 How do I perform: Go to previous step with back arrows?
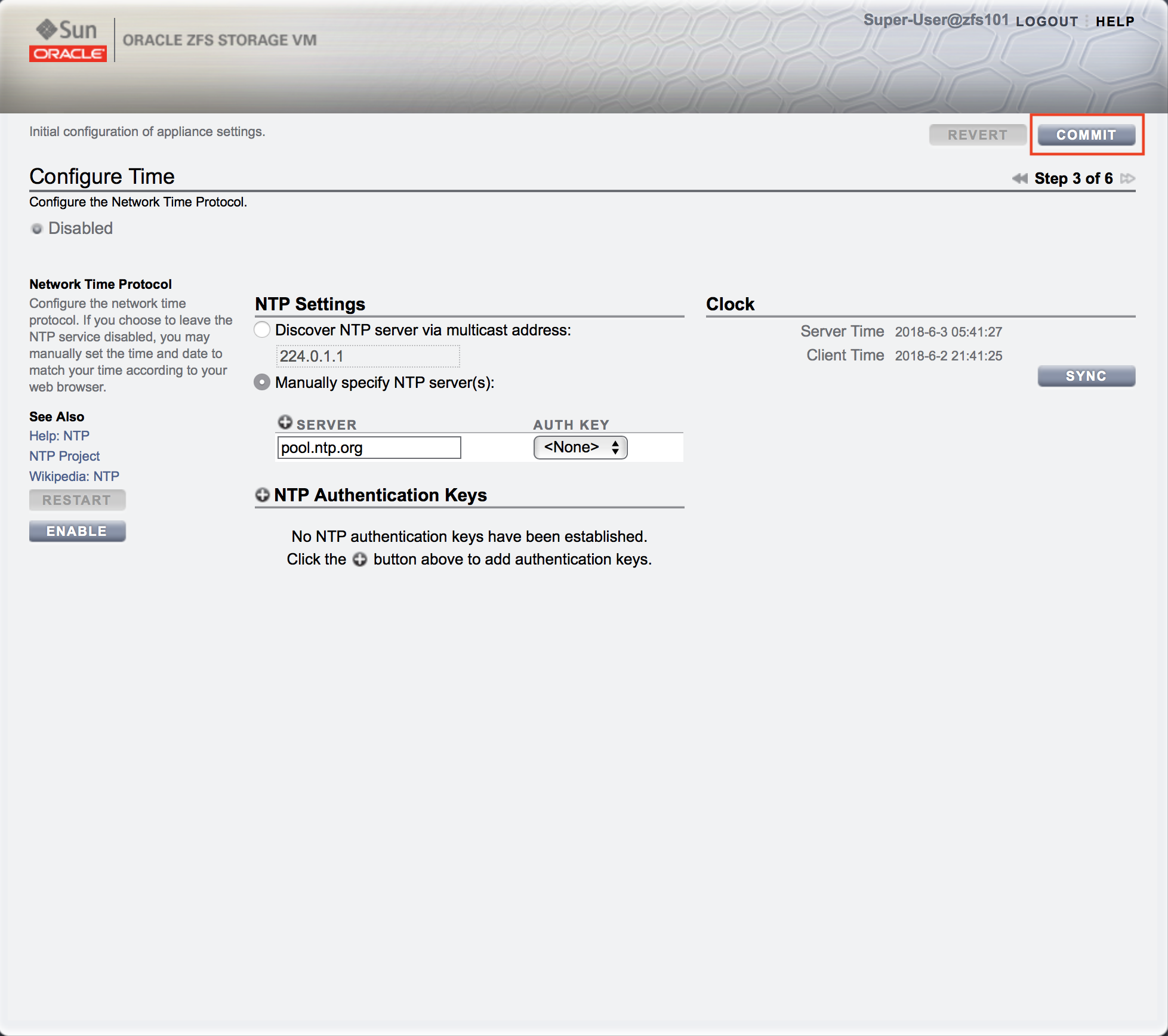click(1020, 178)
